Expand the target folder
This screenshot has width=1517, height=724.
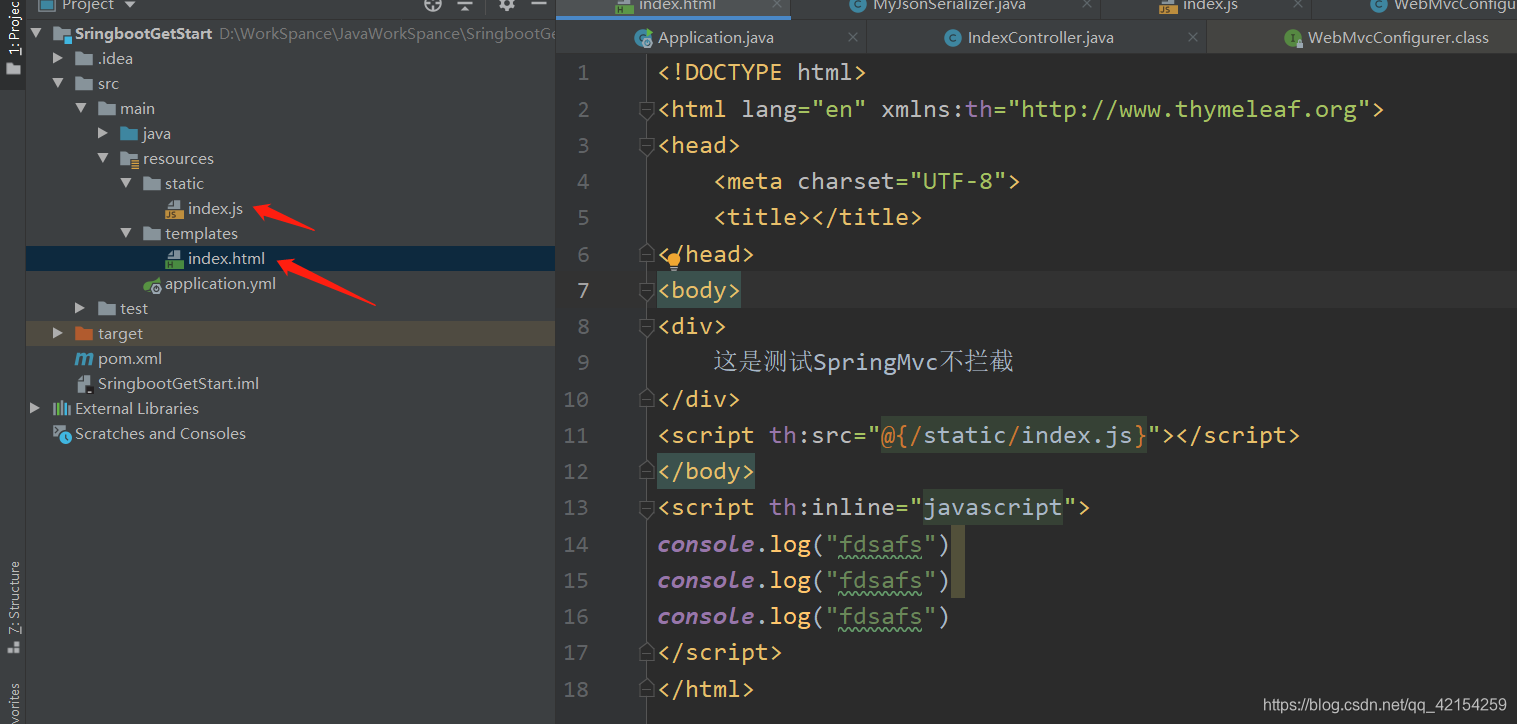point(59,334)
